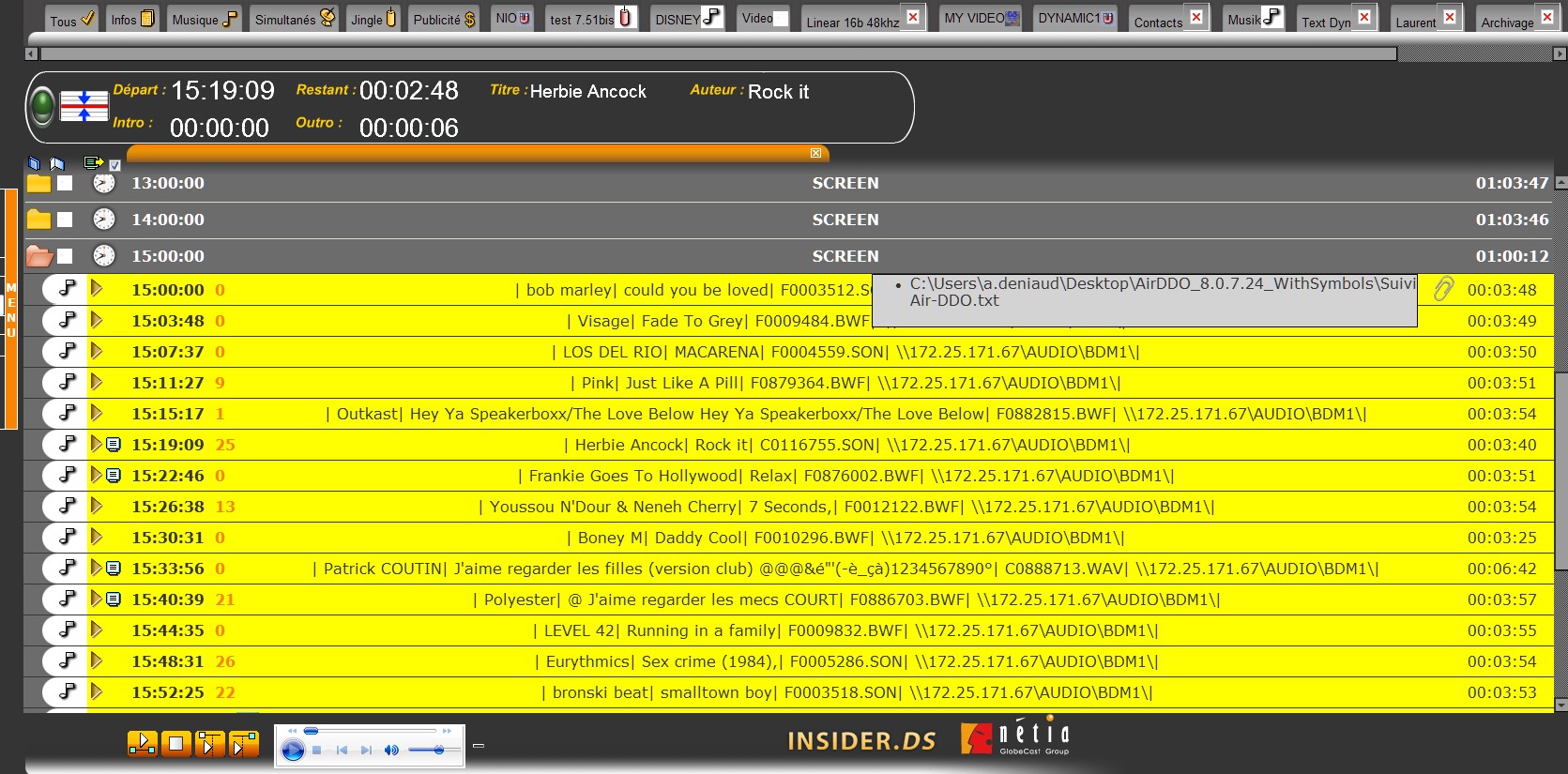Mute the media player speaker icon

[x=391, y=750]
